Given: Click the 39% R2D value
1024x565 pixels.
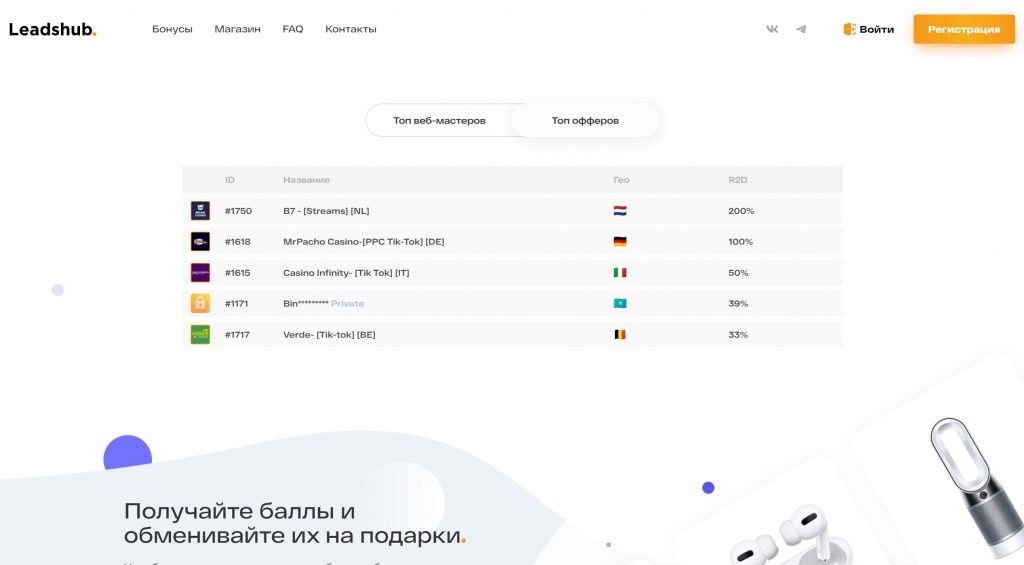Looking at the screenshot, I should [738, 304].
